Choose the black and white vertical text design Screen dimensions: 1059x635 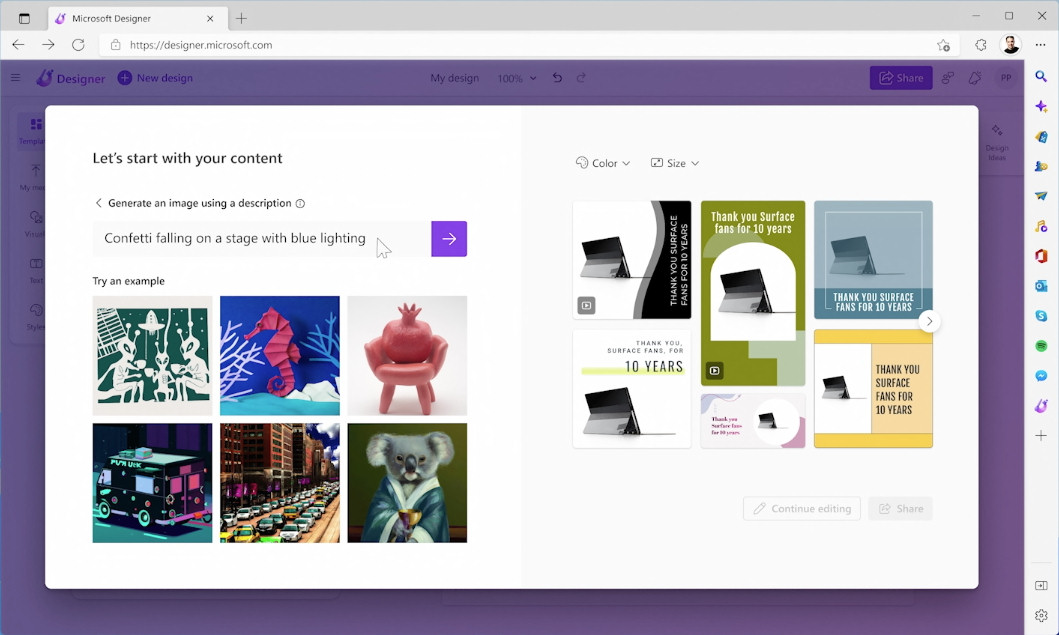click(632, 259)
